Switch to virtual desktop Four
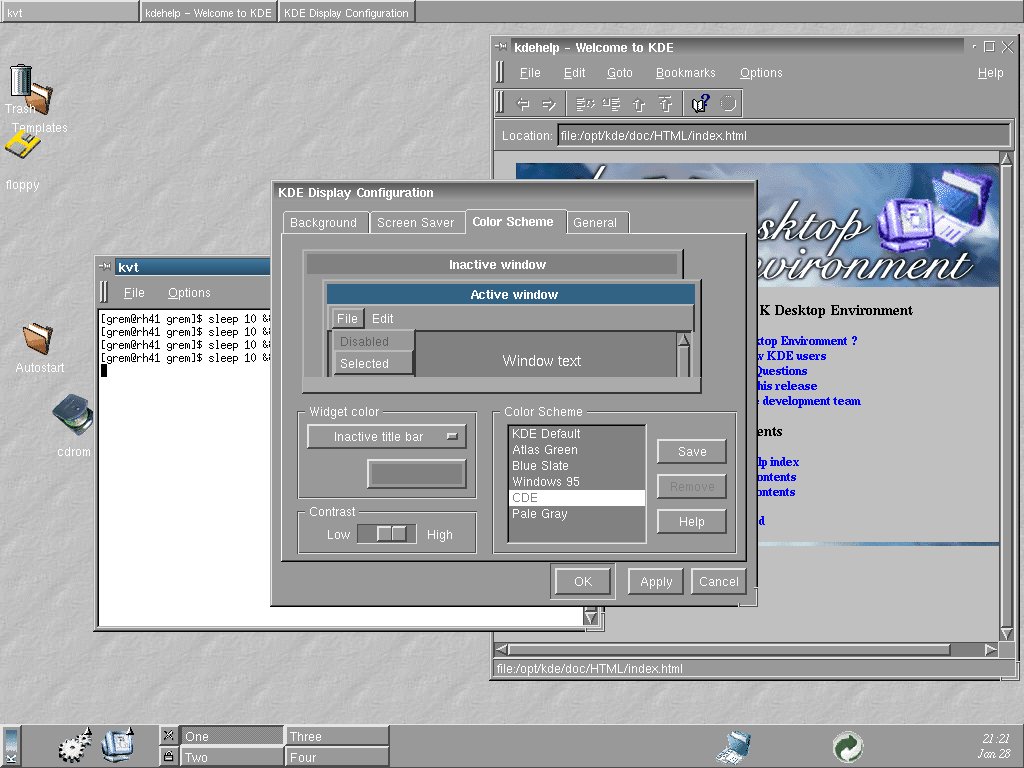The image size is (1024, 768). [x=336, y=757]
